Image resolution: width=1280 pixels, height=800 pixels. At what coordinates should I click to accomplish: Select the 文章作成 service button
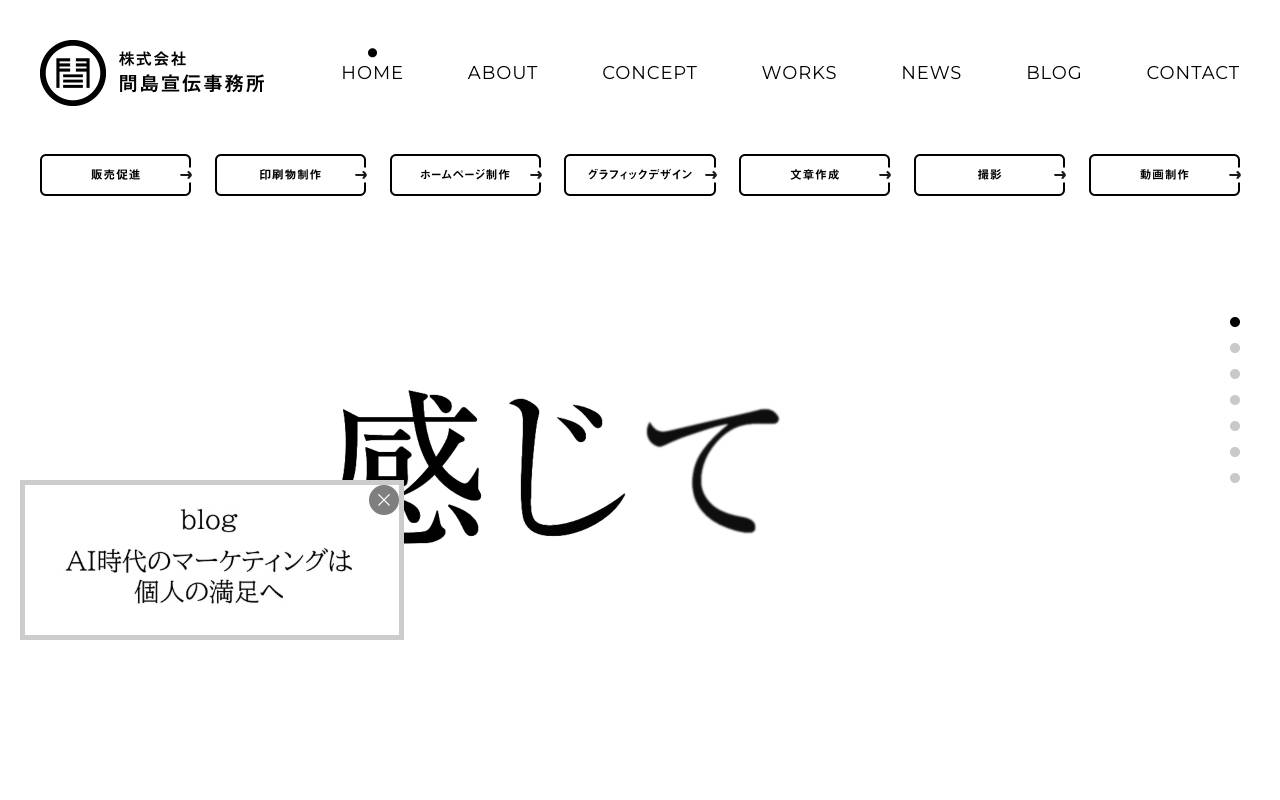pos(815,175)
